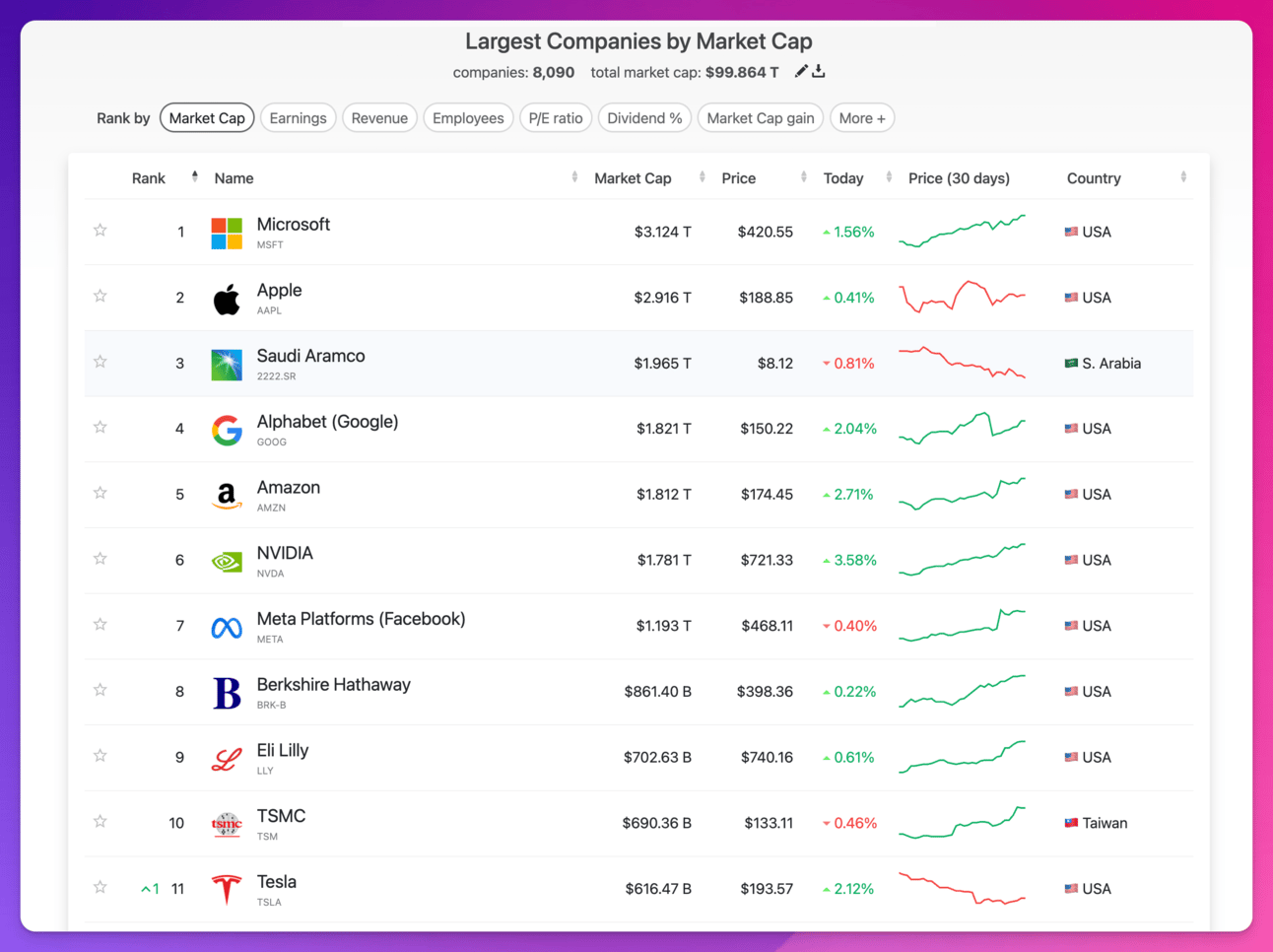This screenshot has width=1273, height=952.
Task: Star Tesla as a favorite
Action: [100, 887]
